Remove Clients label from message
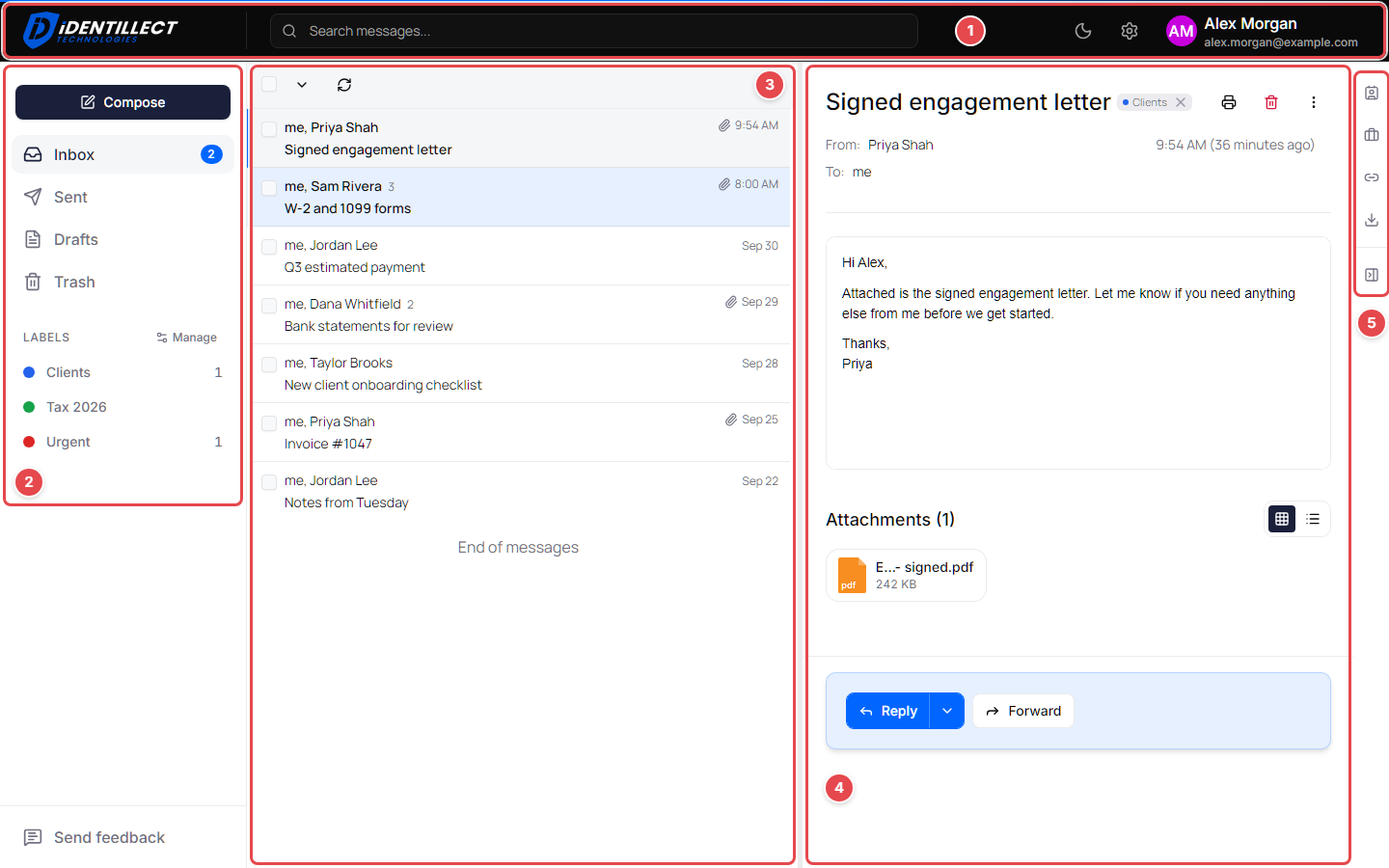The height and width of the screenshot is (868, 1389). pos(1181,102)
